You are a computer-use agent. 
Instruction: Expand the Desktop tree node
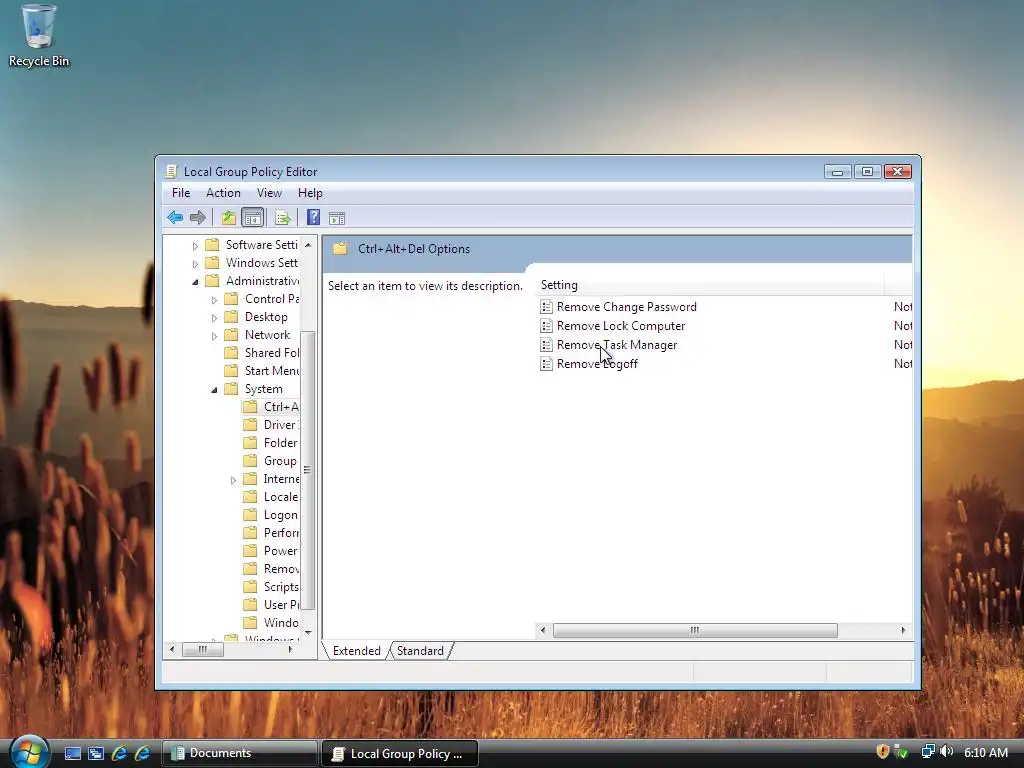(214, 318)
